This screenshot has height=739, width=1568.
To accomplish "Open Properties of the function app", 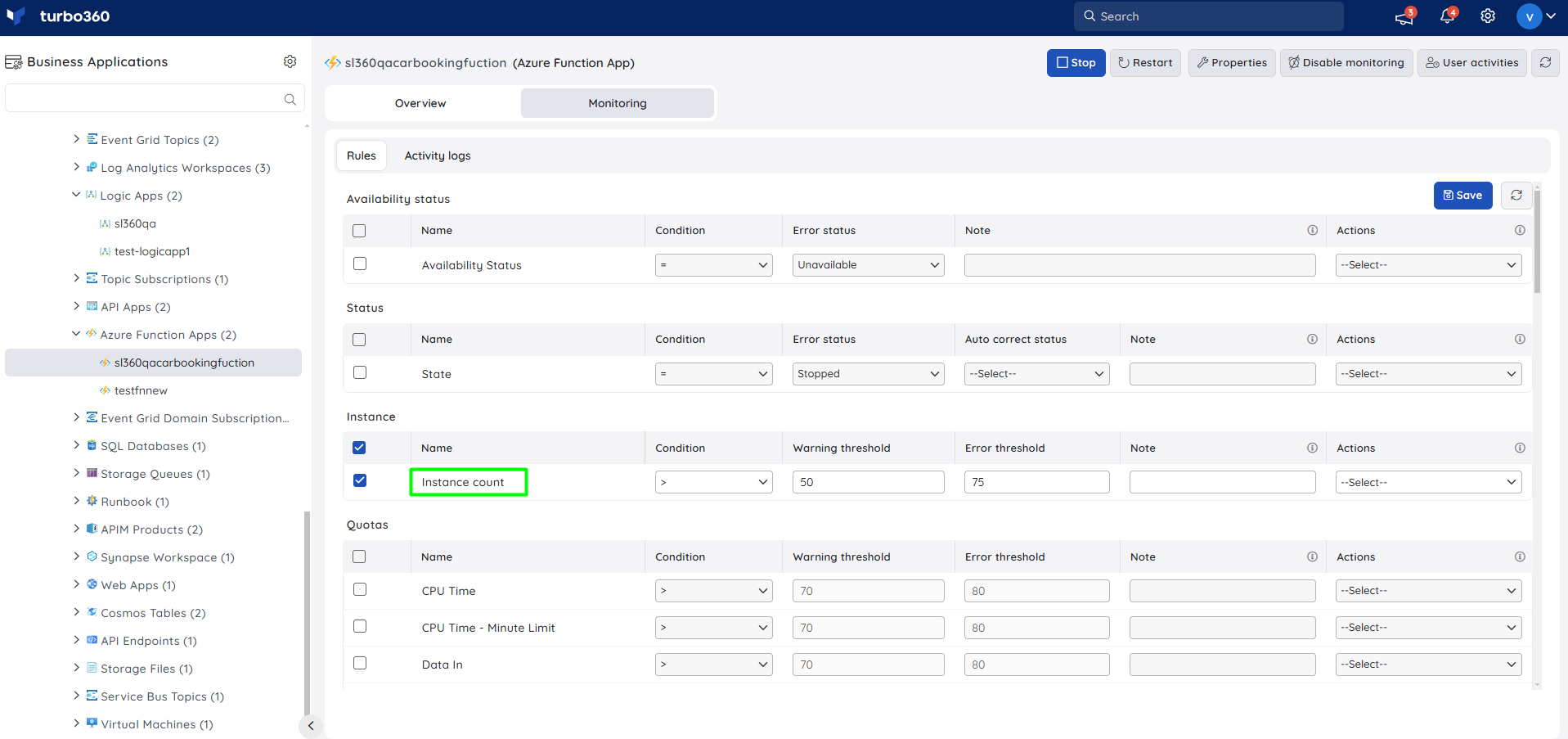I will [1232, 63].
